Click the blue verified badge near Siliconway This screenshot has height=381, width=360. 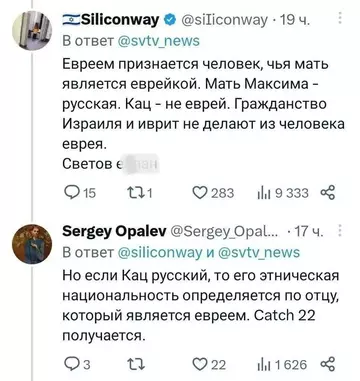click(171, 20)
